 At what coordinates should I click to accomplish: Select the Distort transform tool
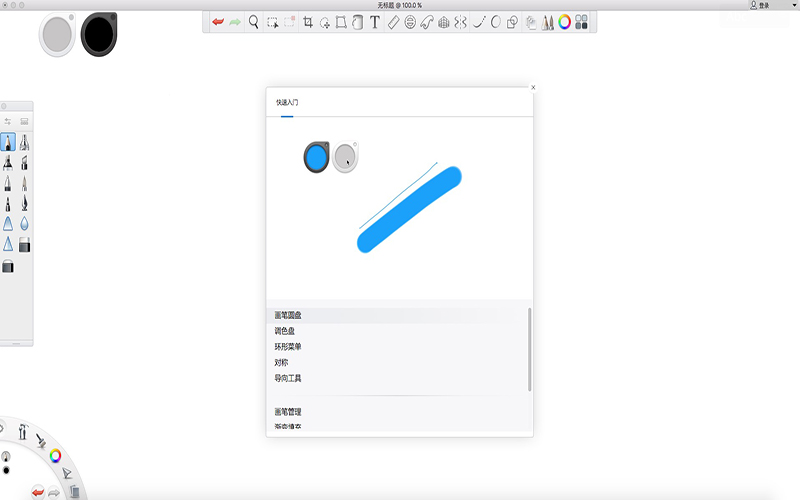pos(341,22)
